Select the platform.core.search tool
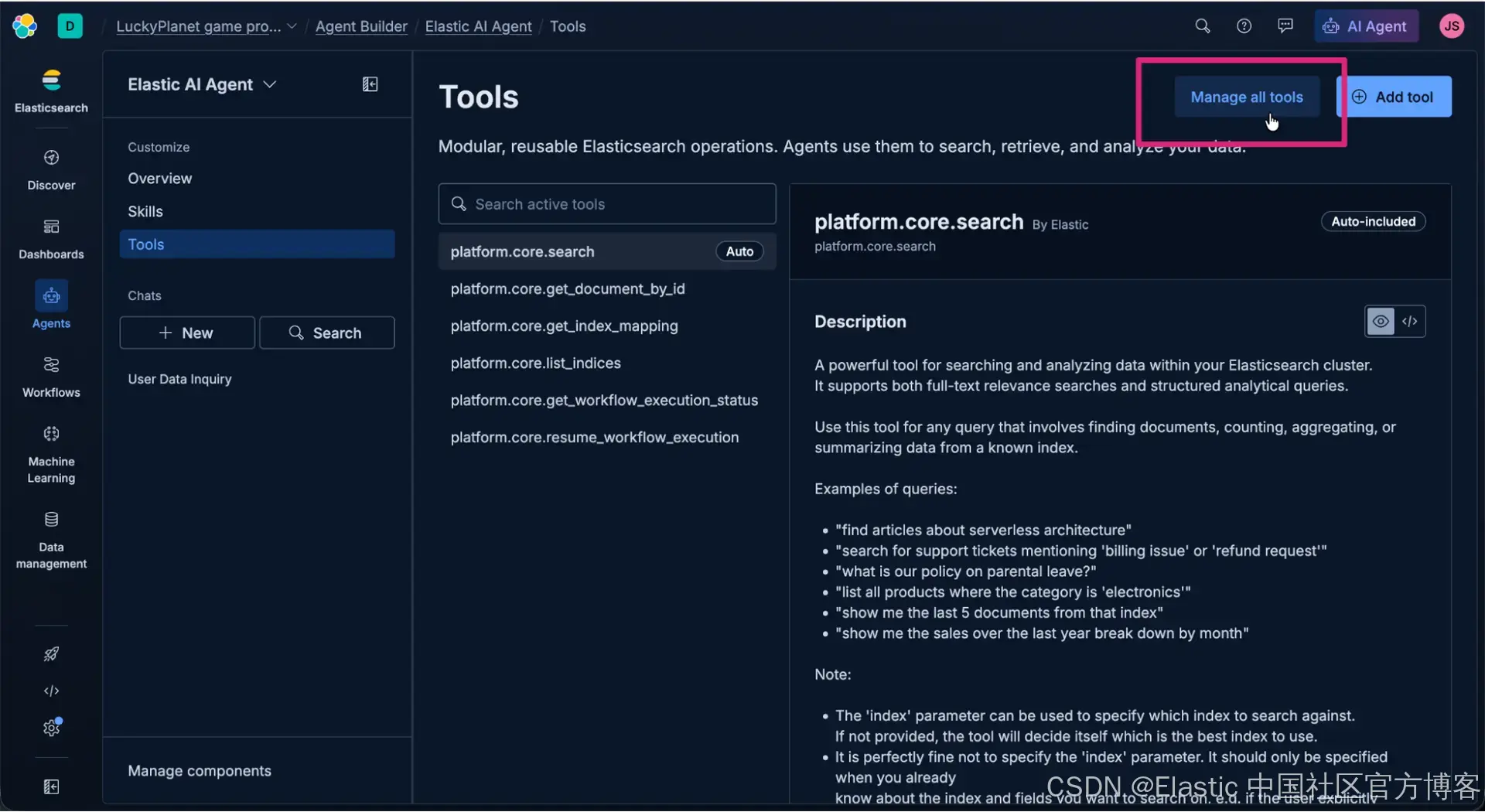Viewport: 1485px width, 812px height. pos(607,252)
